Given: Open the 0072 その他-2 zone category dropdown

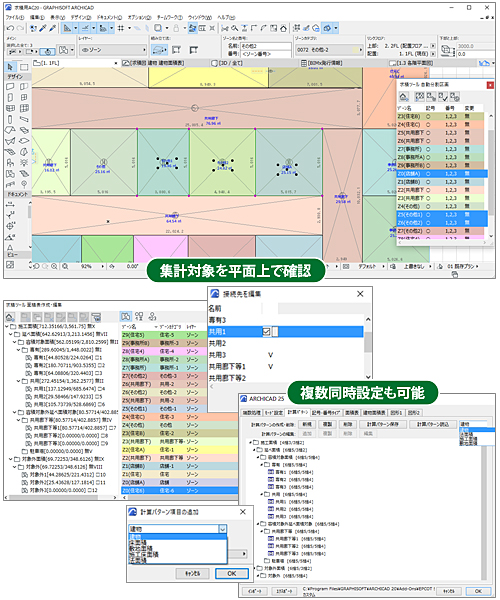Looking at the screenshot, I should tap(329, 50).
